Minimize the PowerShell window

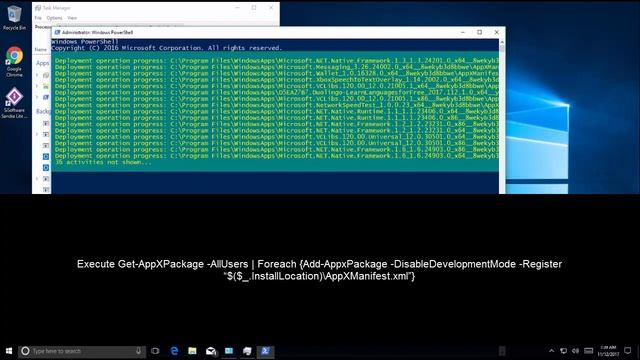click(463, 32)
